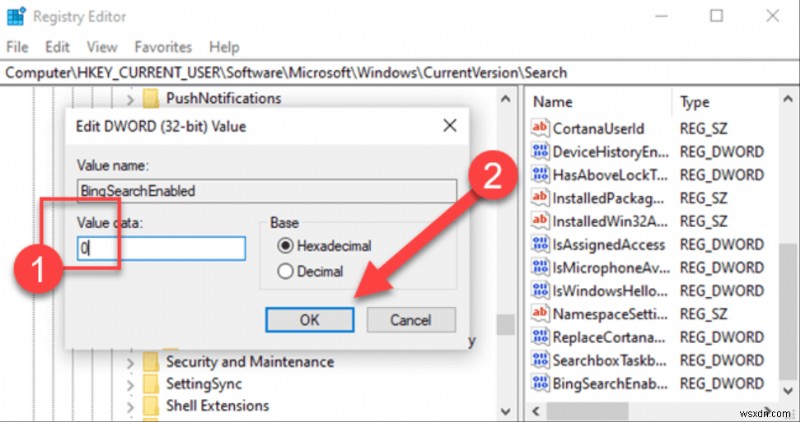Close the Edit DWORD dialog with X
This screenshot has height=422, width=800.
click(x=449, y=126)
